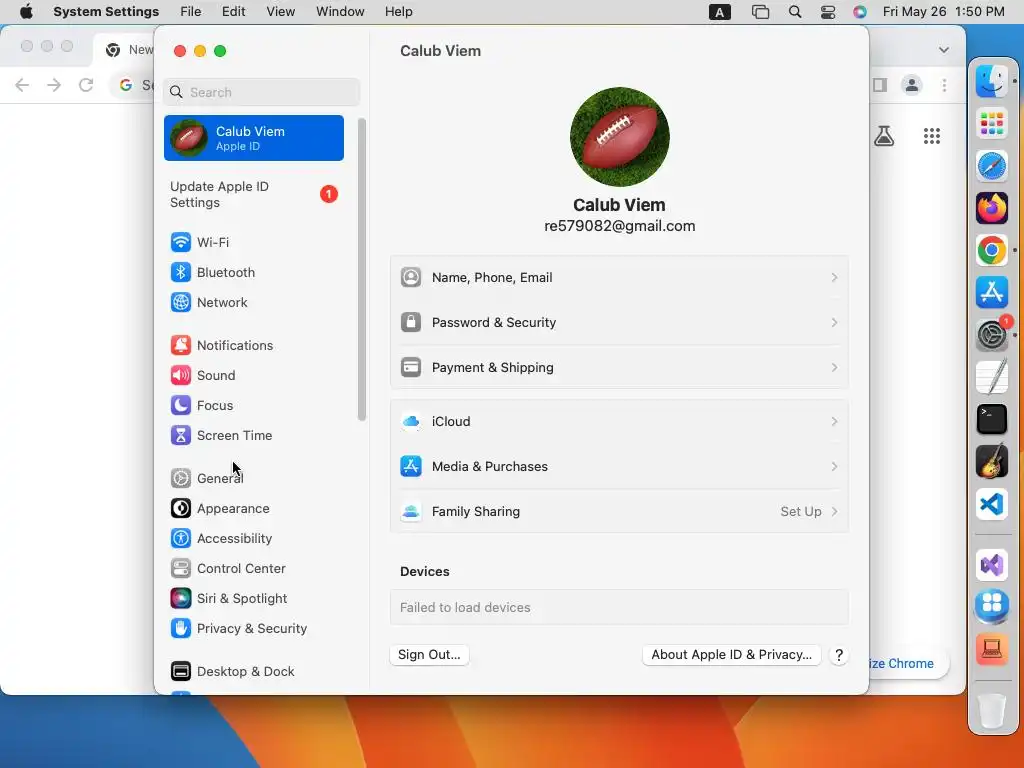Image resolution: width=1024 pixels, height=768 pixels.
Task: Launch Firefox from the Dock
Action: click(x=991, y=208)
